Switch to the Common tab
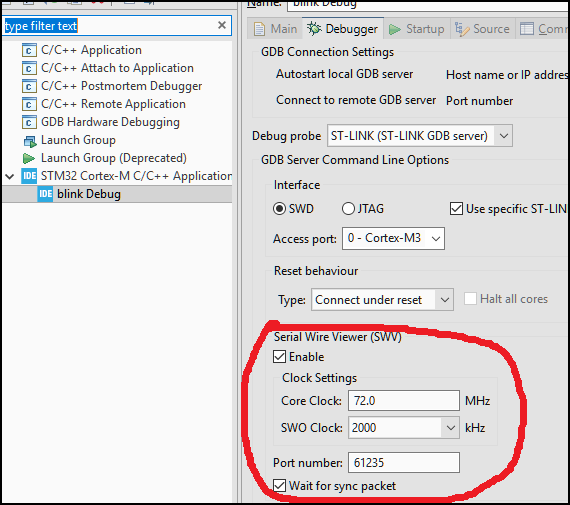 [543, 29]
